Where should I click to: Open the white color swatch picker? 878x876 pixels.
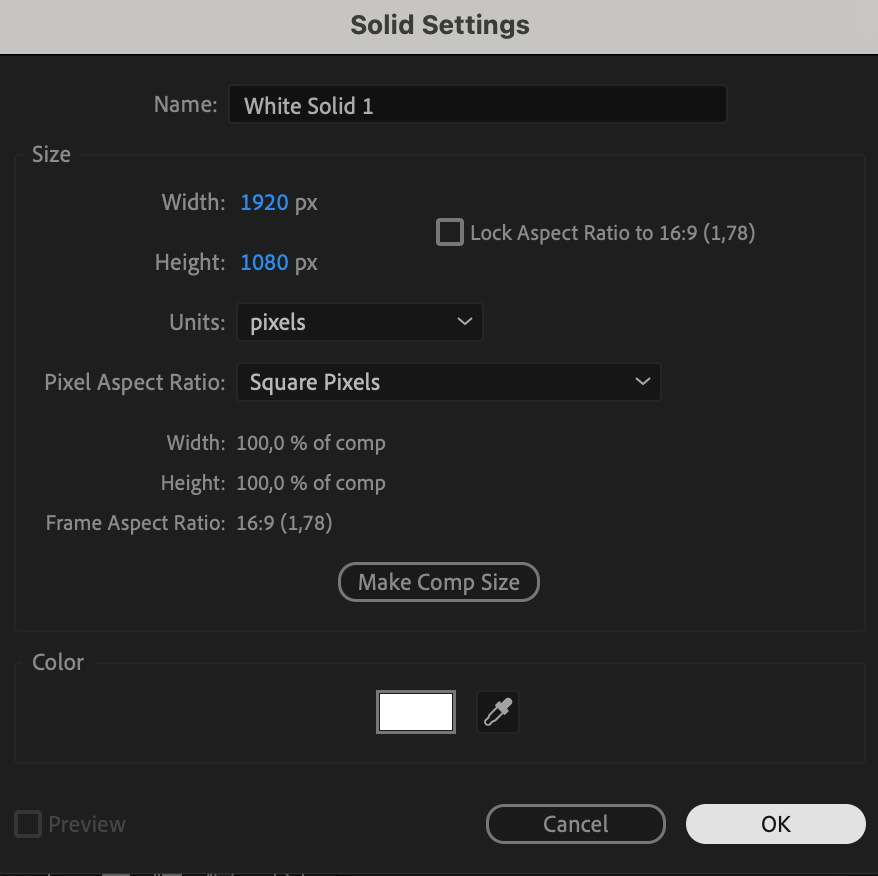[x=416, y=713]
